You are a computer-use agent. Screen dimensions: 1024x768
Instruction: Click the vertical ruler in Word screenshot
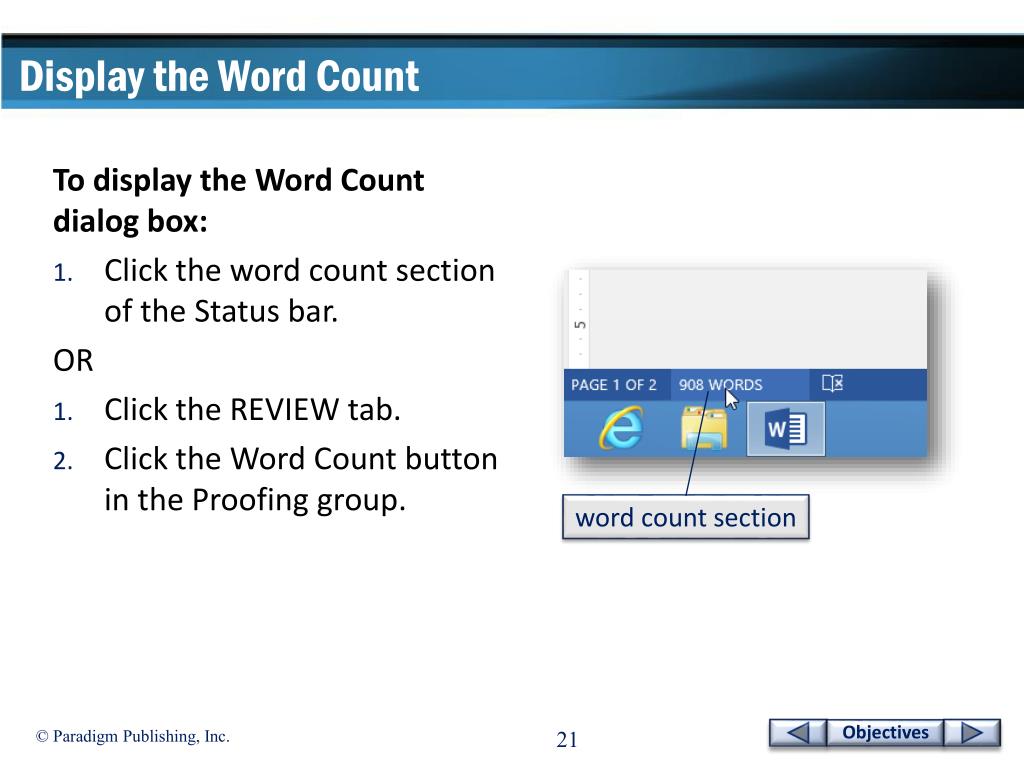tap(579, 319)
